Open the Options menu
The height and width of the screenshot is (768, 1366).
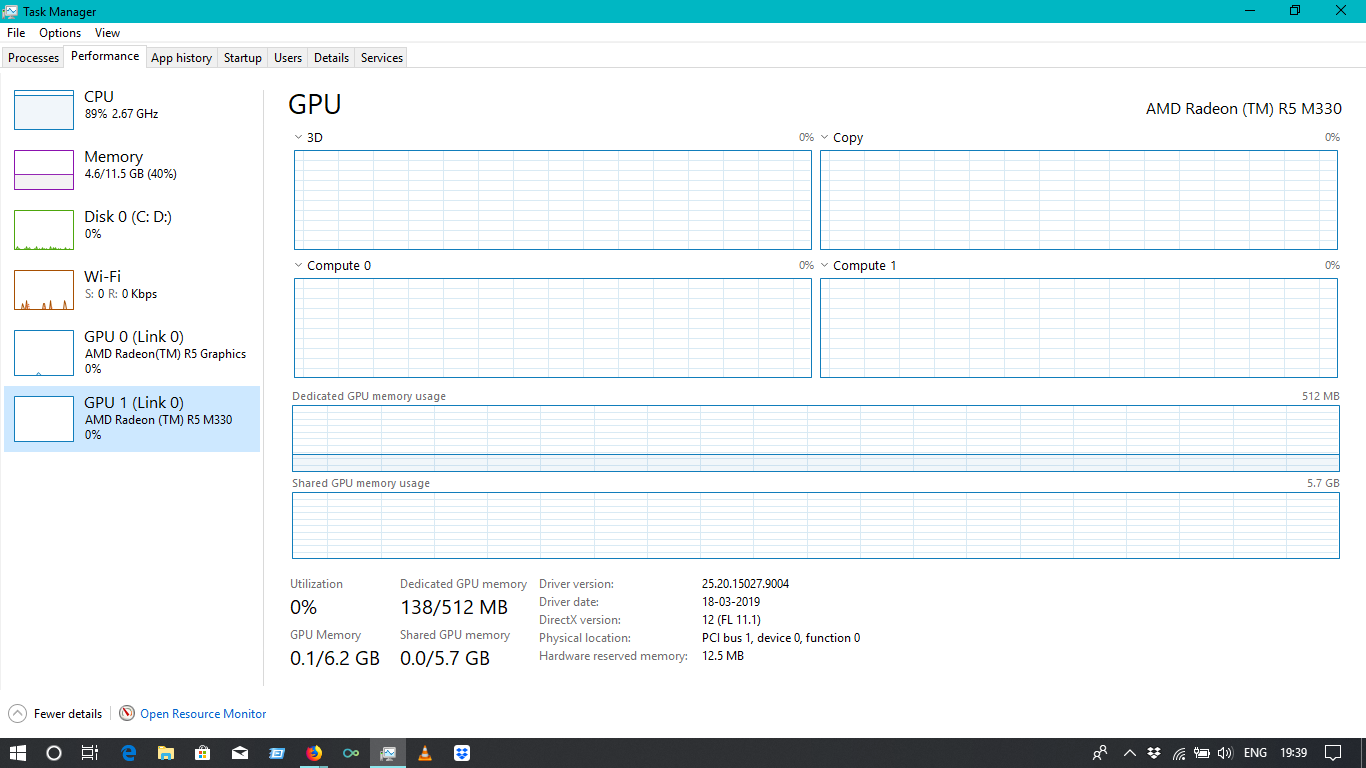[60, 33]
